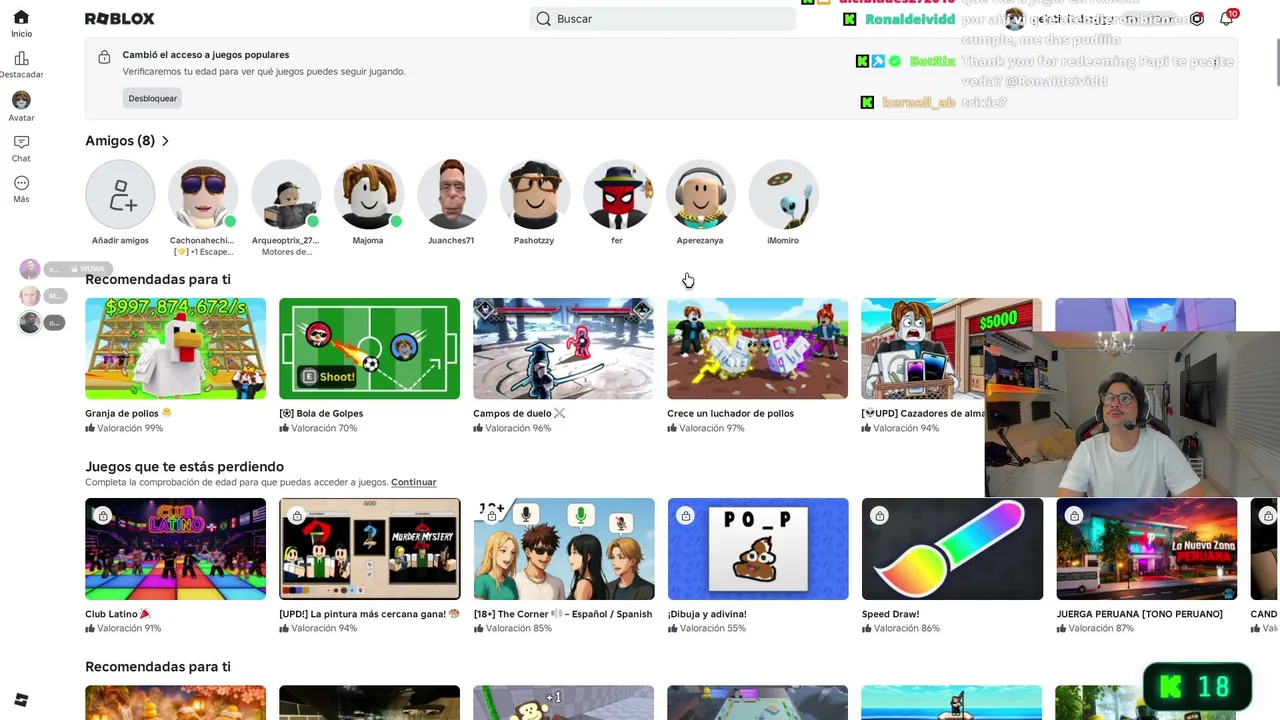1280x720 pixels.
Task: Click the 'Bola de Golpes' title text
Action: [321, 414]
